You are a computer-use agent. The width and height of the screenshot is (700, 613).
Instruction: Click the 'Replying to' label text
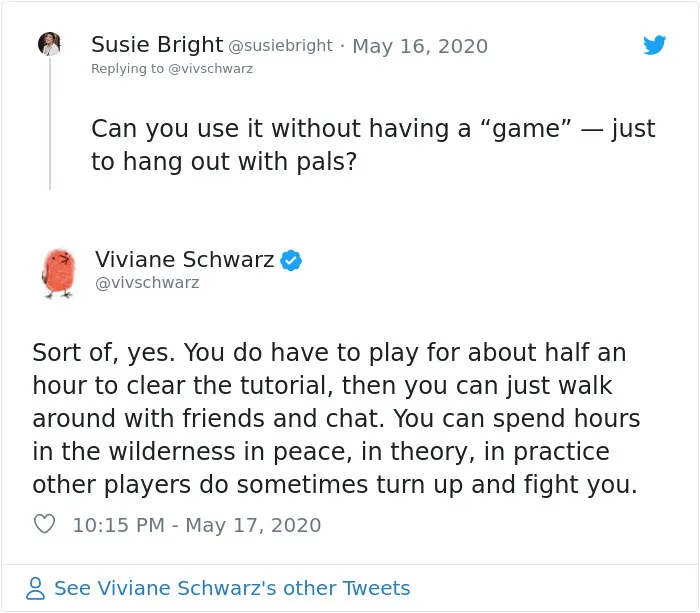point(127,69)
